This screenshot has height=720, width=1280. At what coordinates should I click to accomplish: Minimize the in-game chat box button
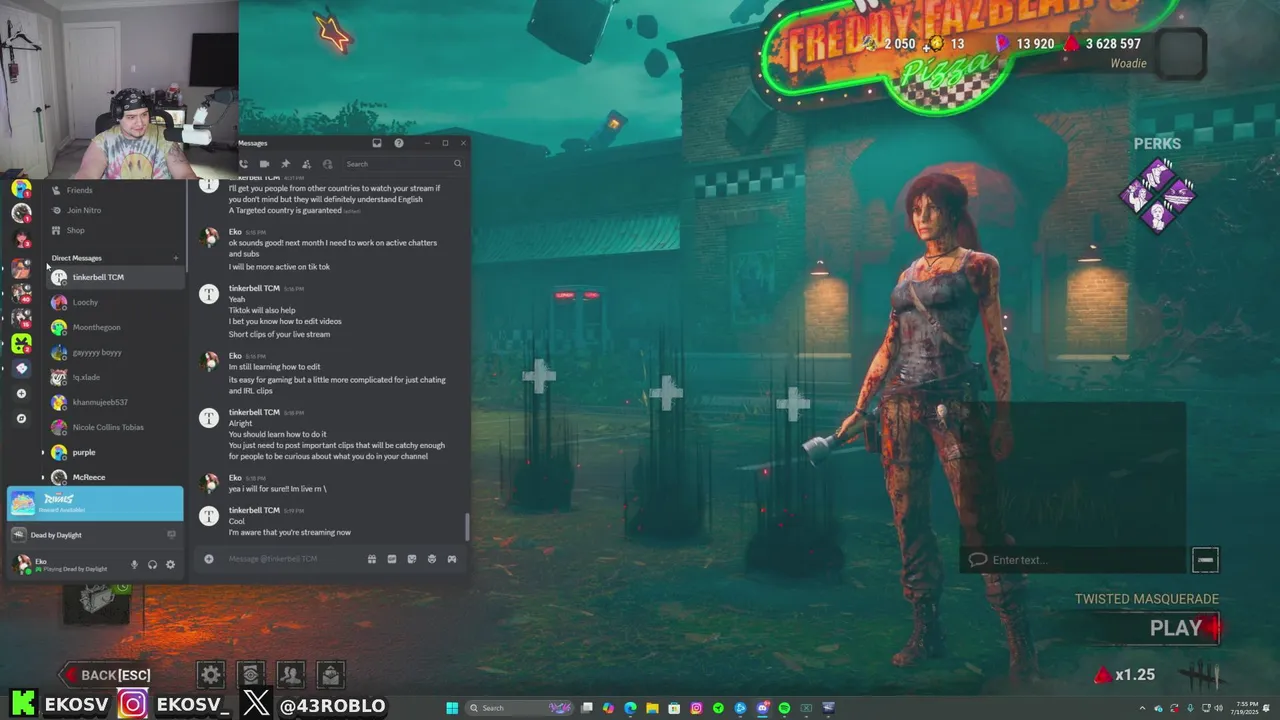[x=1205, y=560]
